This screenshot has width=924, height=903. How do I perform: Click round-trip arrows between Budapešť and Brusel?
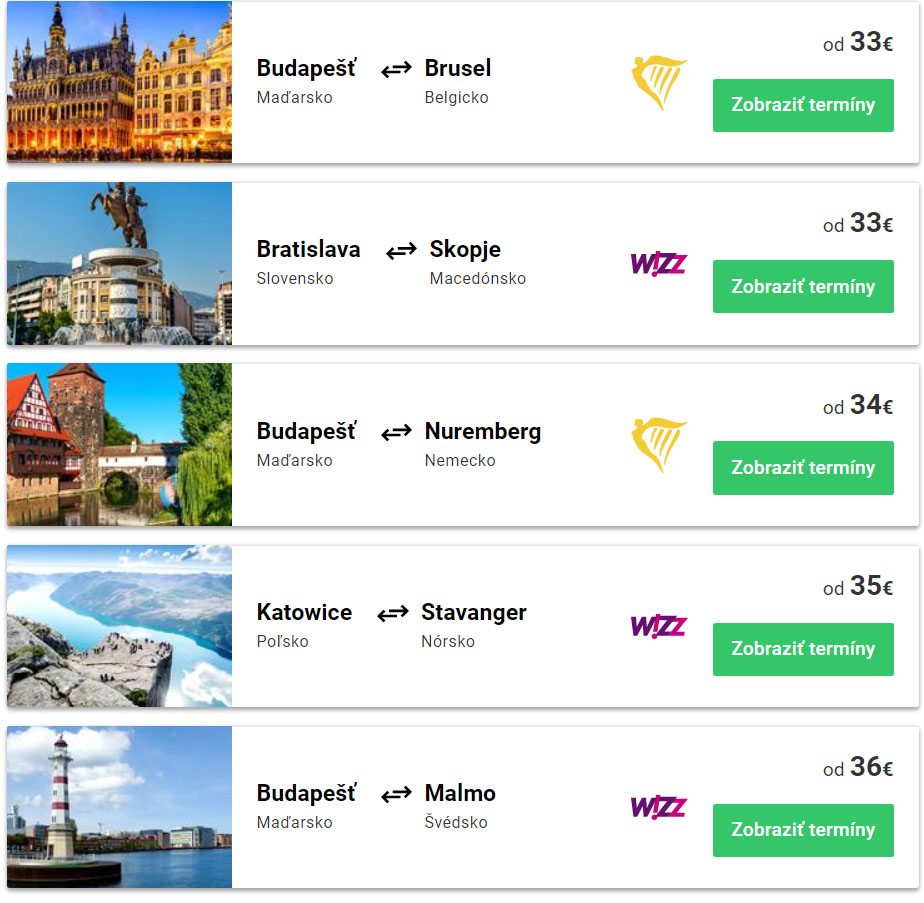(397, 69)
